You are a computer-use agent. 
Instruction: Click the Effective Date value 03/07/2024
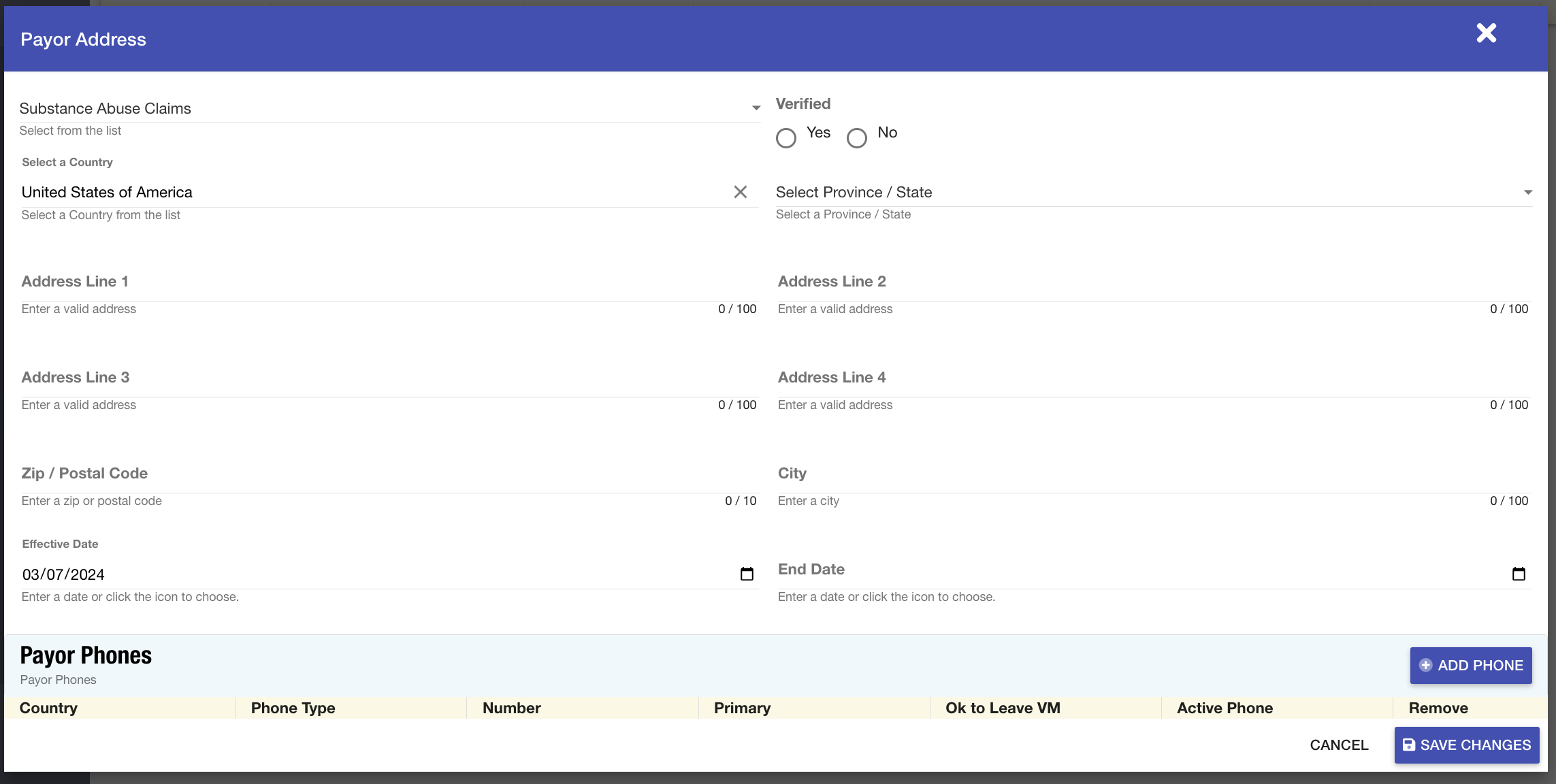[x=63, y=574]
